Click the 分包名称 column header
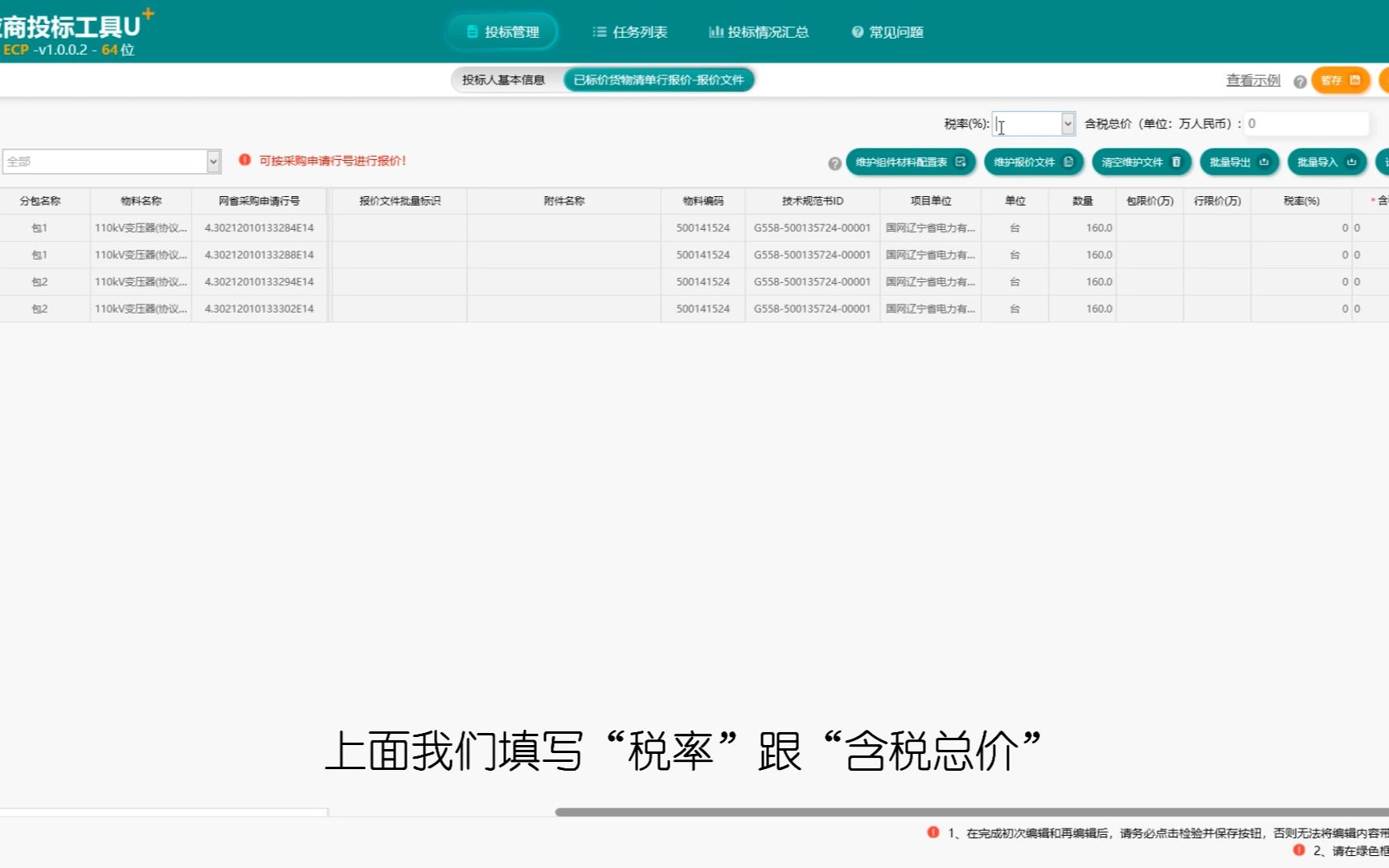This screenshot has width=1389, height=868. coord(40,201)
